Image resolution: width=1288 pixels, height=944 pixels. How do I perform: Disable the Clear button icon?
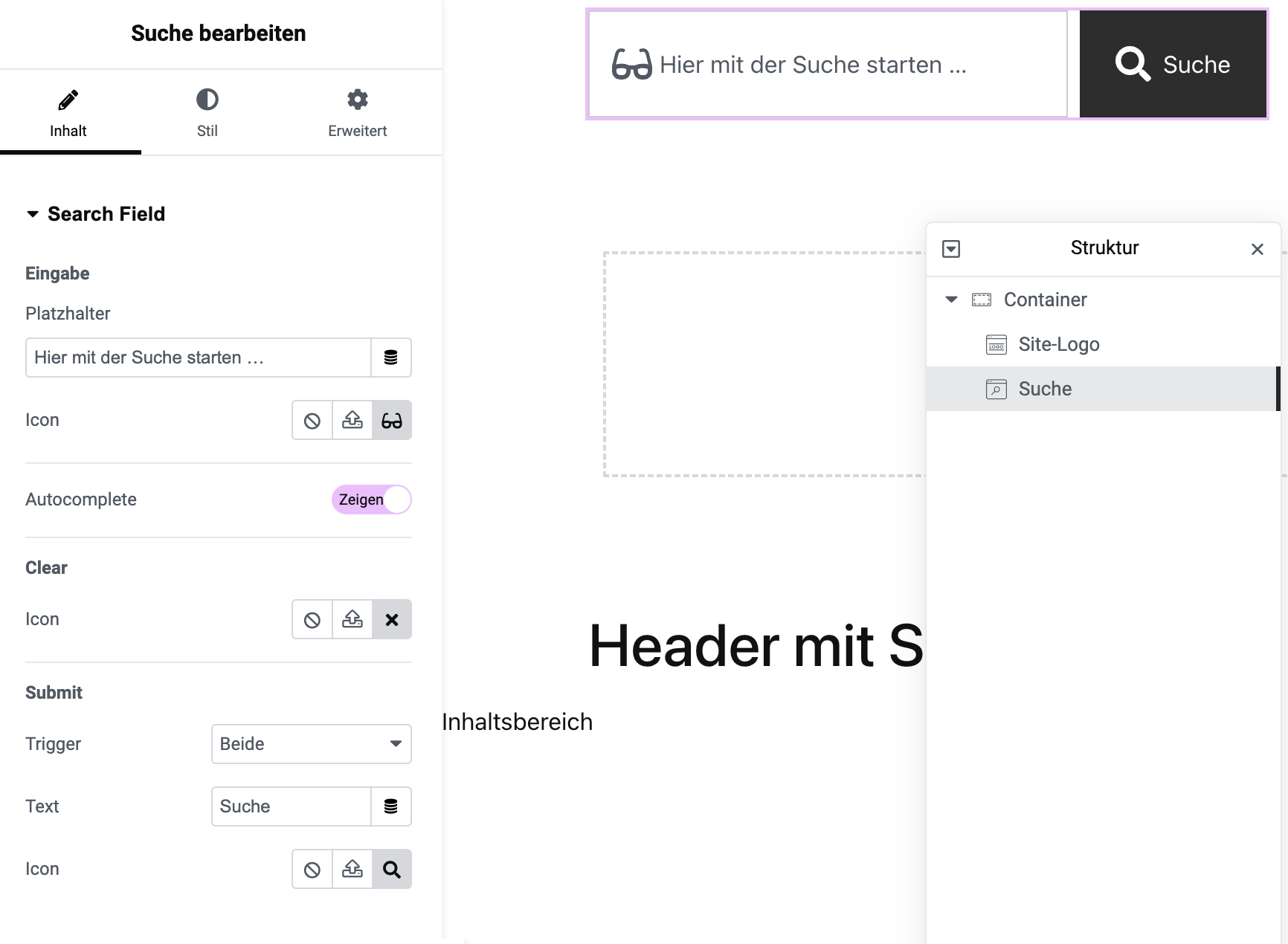click(x=312, y=620)
